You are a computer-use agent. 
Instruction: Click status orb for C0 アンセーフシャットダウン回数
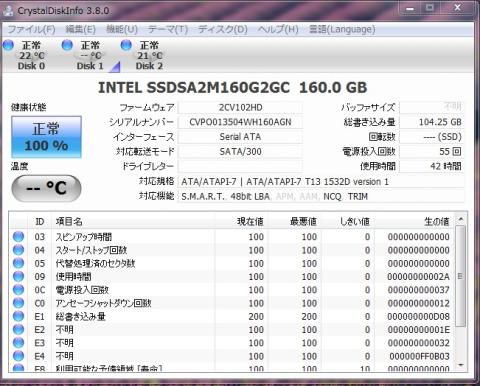point(18,303)
